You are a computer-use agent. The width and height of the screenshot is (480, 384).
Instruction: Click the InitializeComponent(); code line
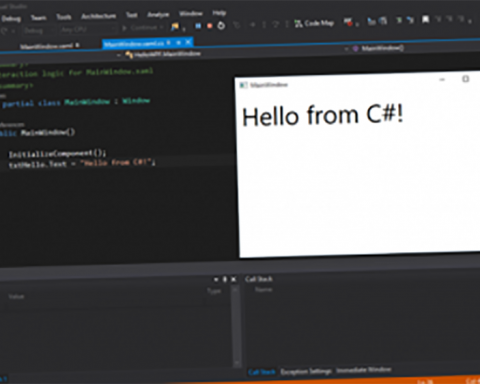pos(57,154)
